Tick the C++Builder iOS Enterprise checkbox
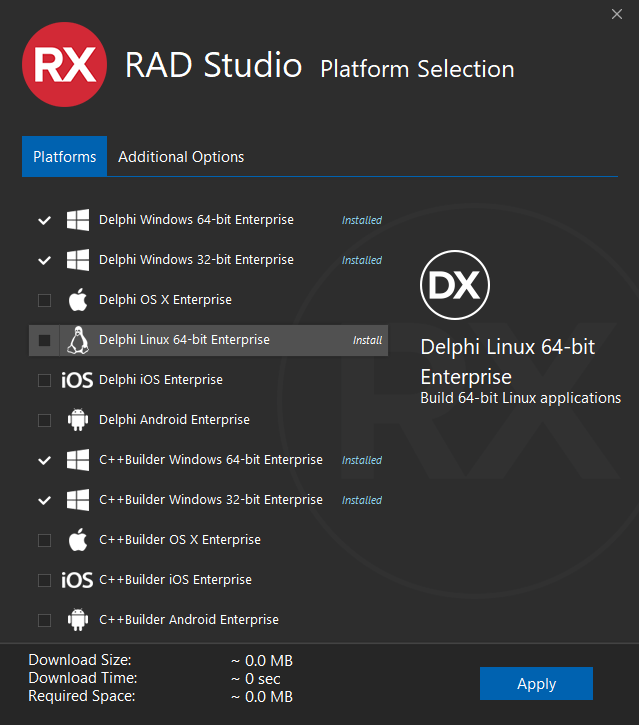Screen dimensions: 639x725 (x=44, y=580)
